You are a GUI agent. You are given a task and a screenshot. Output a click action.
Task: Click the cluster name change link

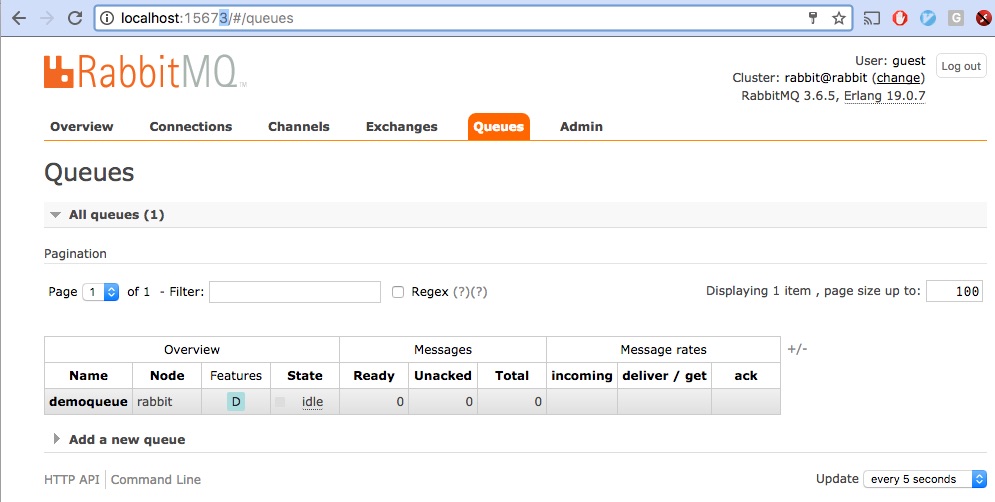coord(898,78)
